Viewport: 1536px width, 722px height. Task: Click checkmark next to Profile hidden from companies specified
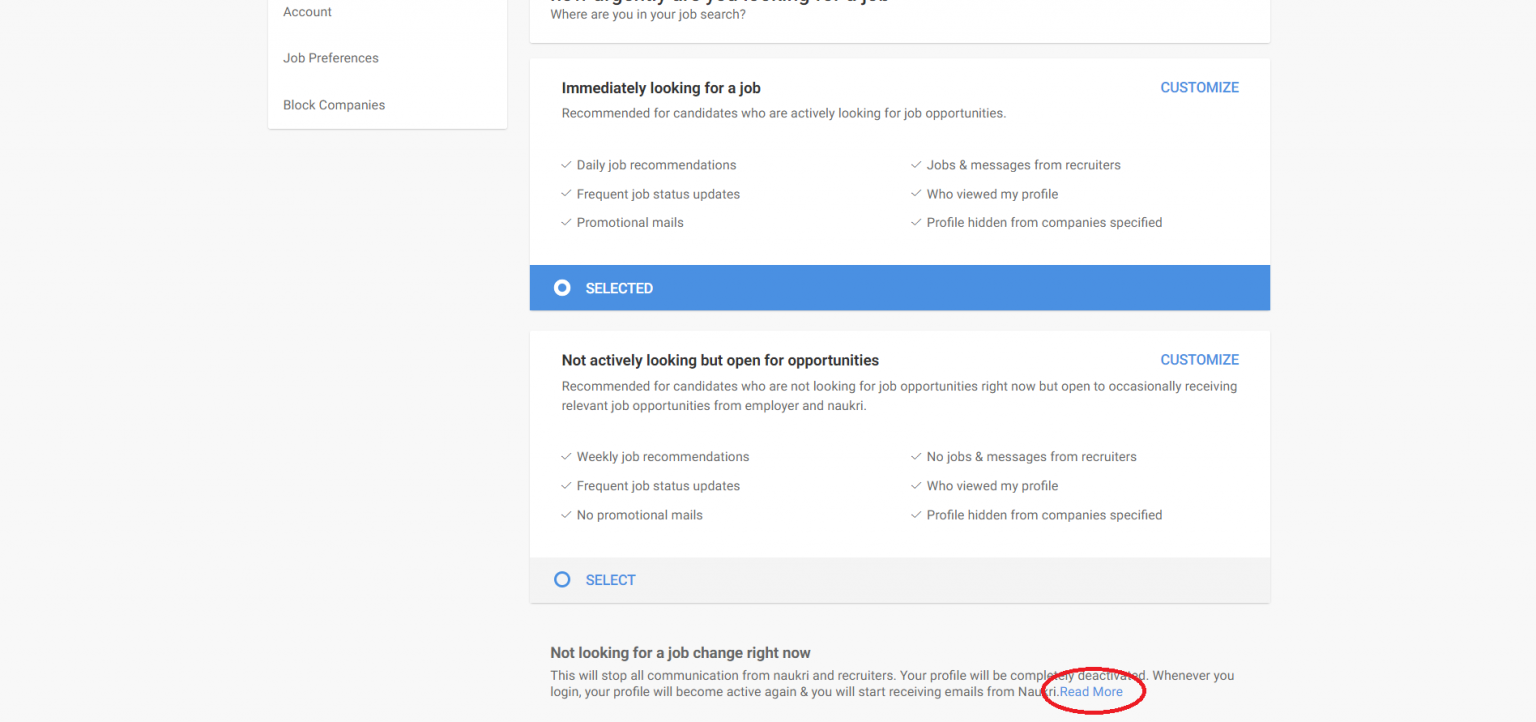pos(916,222)
